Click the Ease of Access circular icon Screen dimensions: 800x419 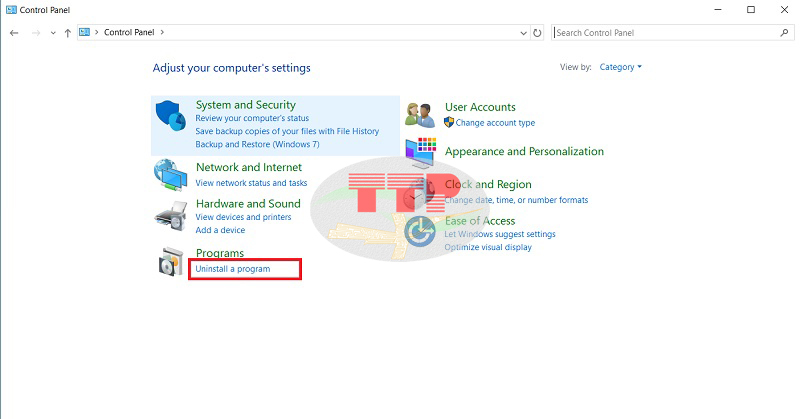(419, 232)
